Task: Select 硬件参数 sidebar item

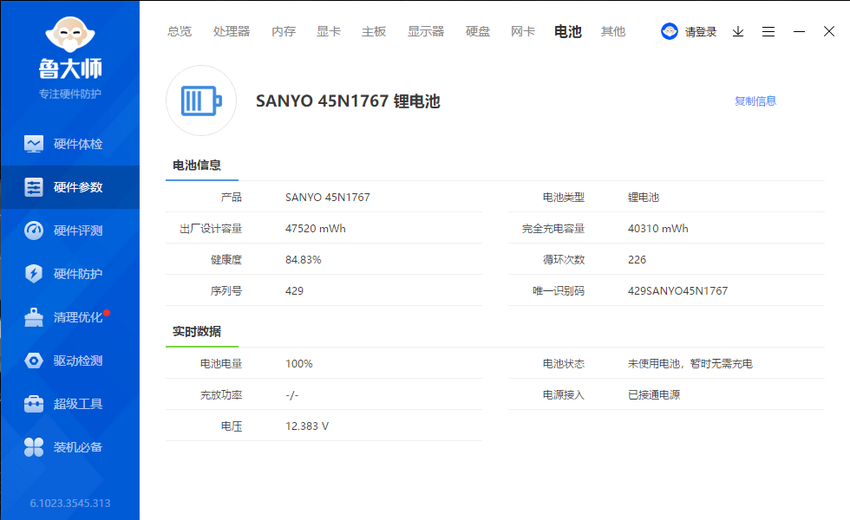Action: pyautogui.click(x=70, y=187)
